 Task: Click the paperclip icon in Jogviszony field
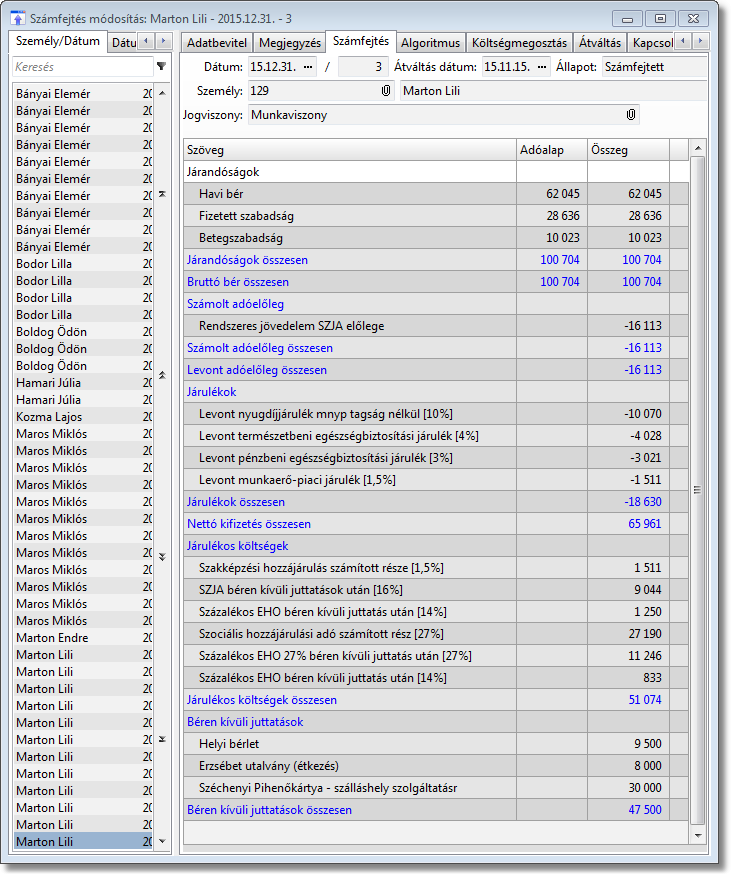(x=631, y=115)
